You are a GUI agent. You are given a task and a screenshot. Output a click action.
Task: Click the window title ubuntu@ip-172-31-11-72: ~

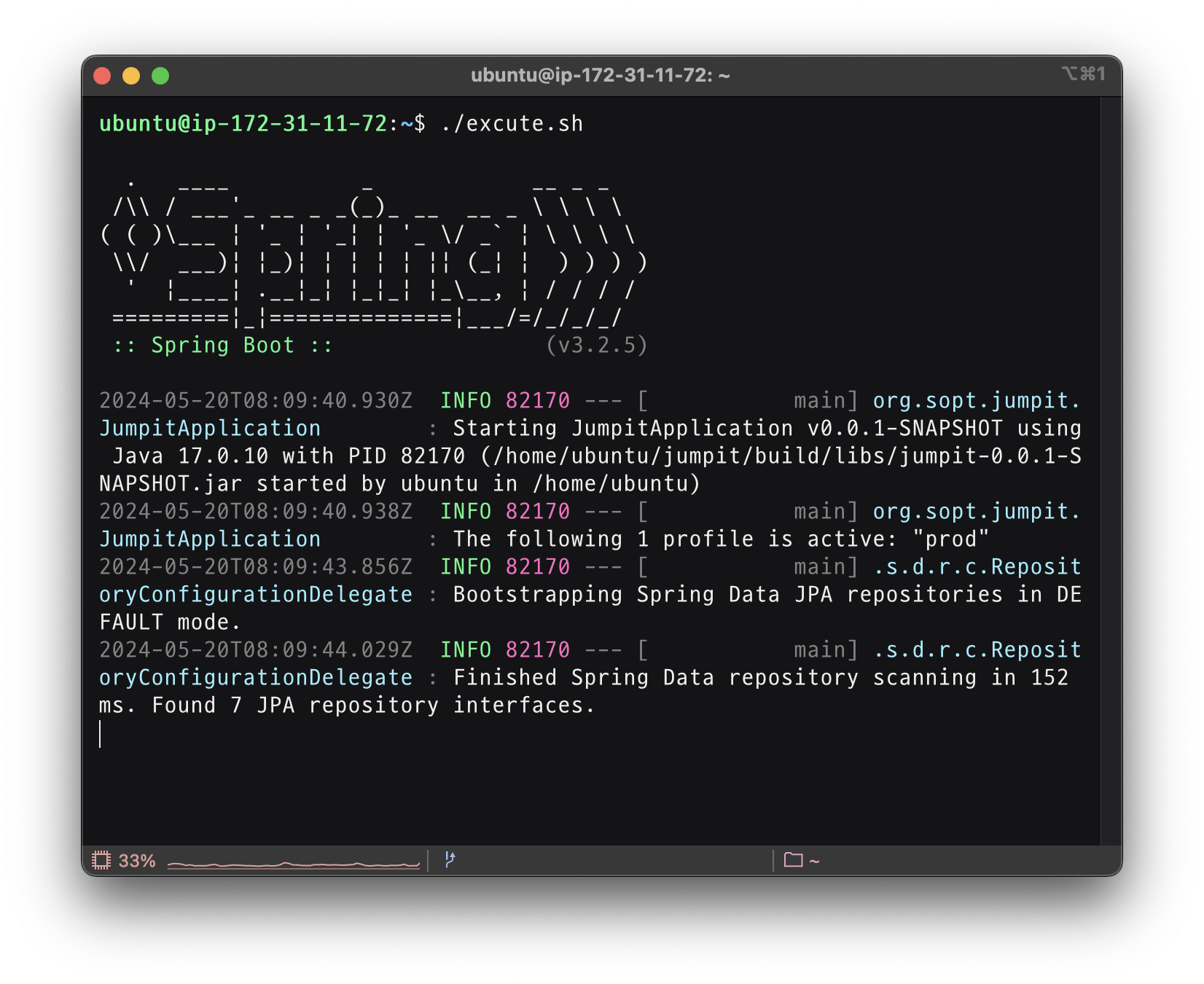point(601,75)
